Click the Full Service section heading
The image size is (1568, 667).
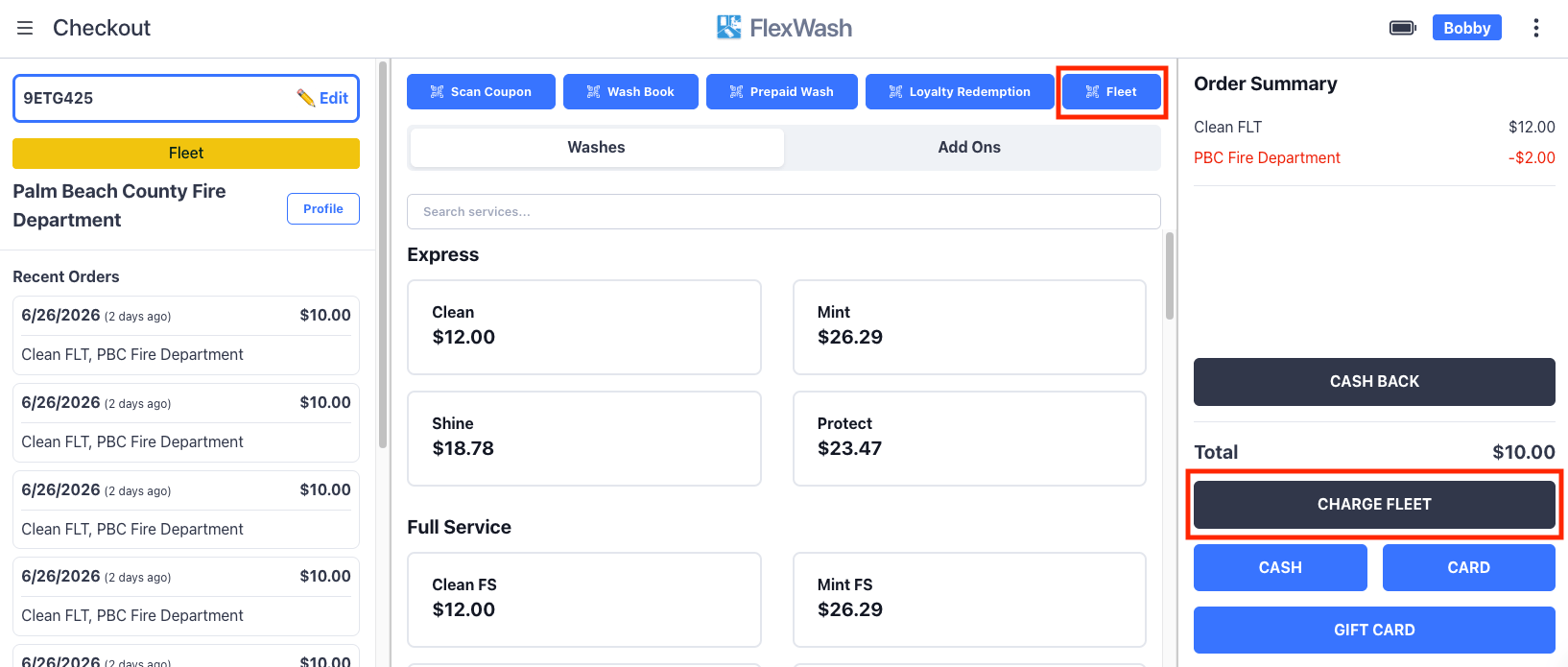coord(459,527)
